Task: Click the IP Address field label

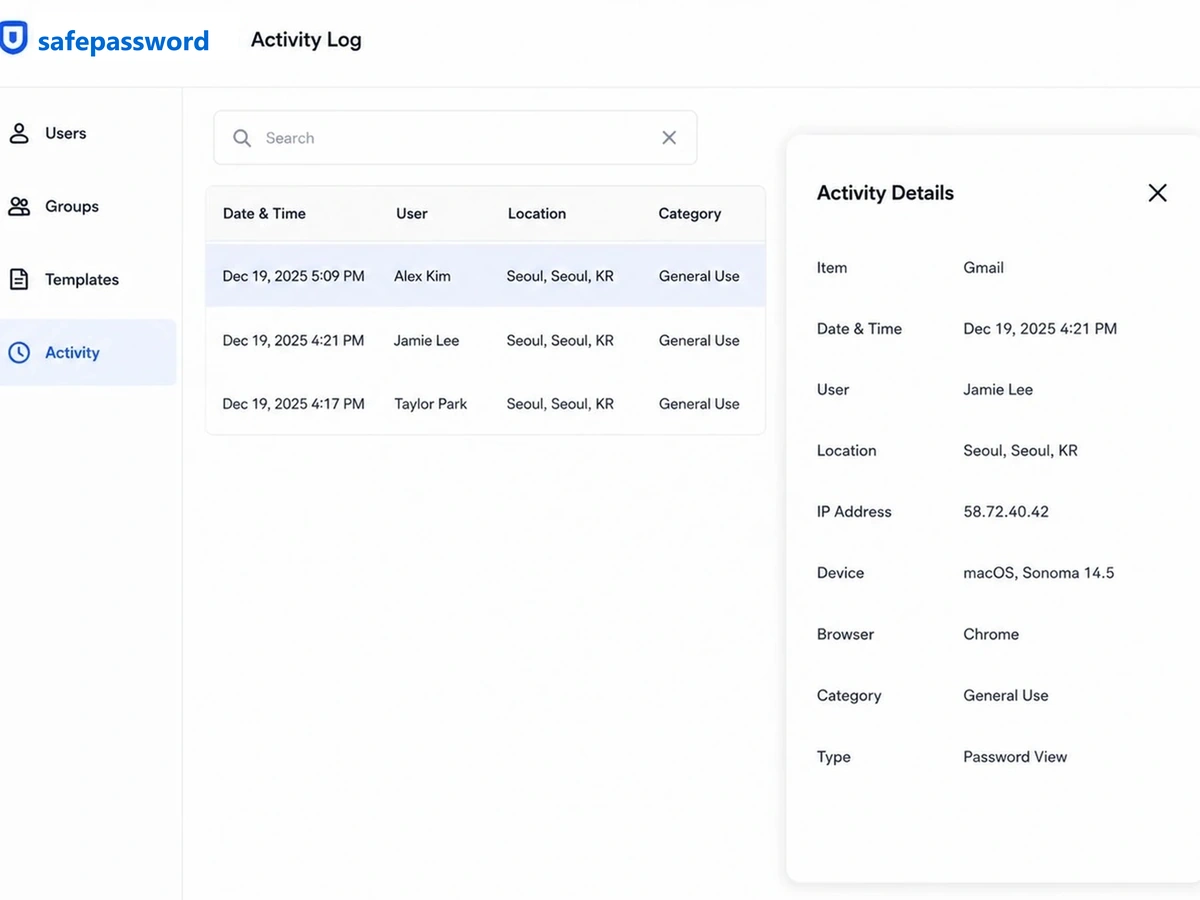Action: (x=854, y=512)
